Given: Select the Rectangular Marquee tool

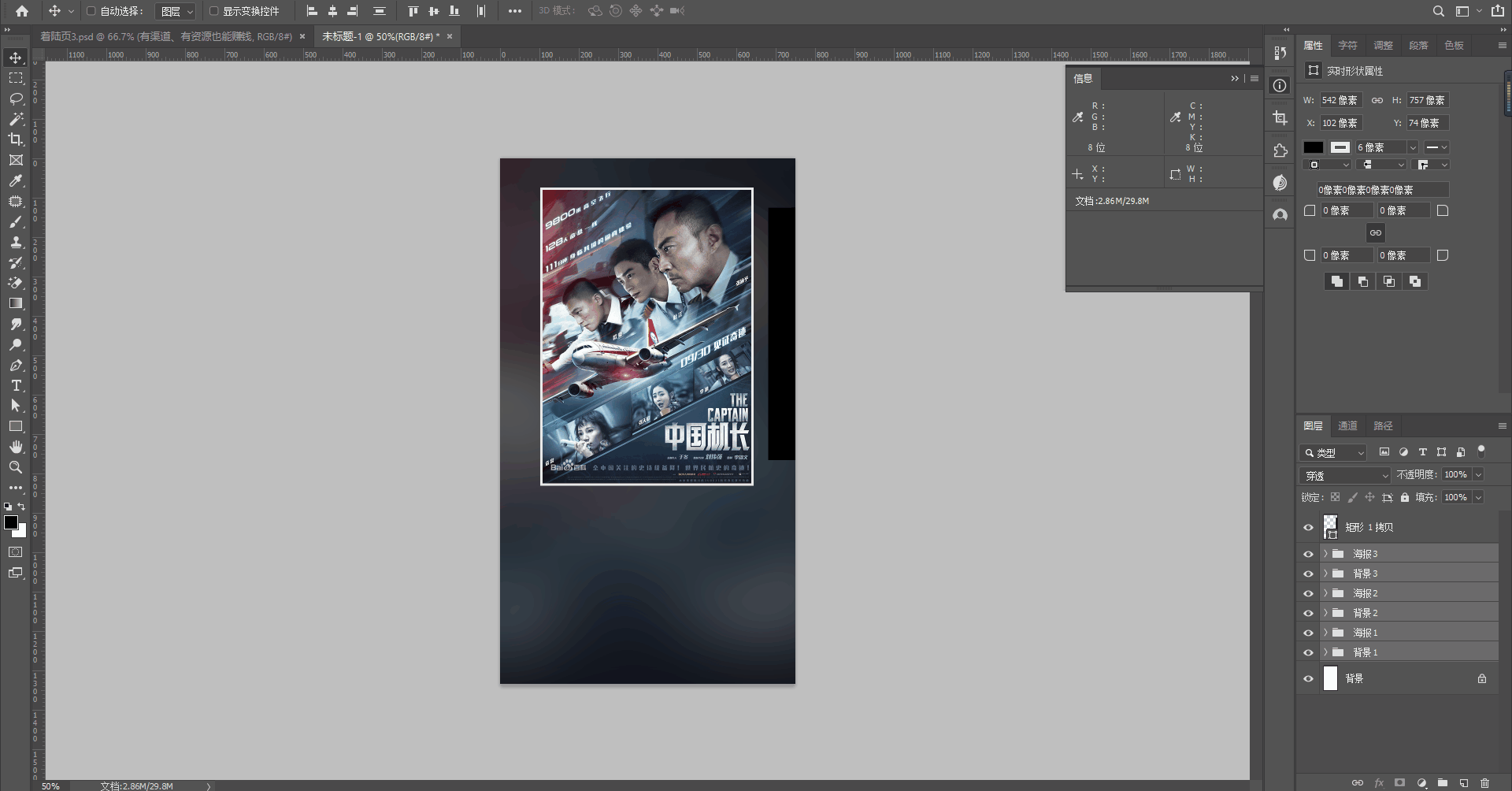Looking at the screenshot, I should (x=16, y=78).
